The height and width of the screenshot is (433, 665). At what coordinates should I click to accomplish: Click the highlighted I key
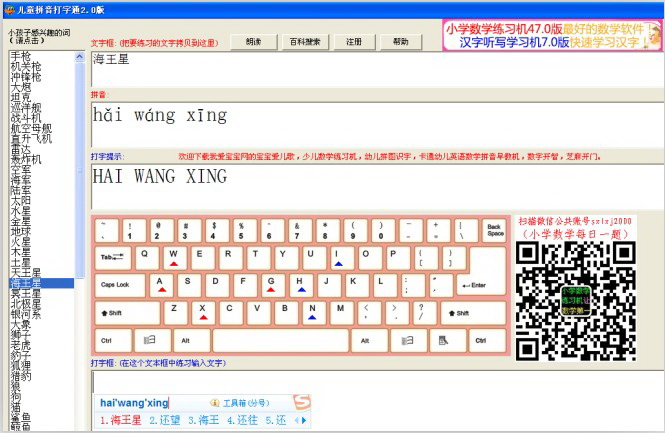342,257
